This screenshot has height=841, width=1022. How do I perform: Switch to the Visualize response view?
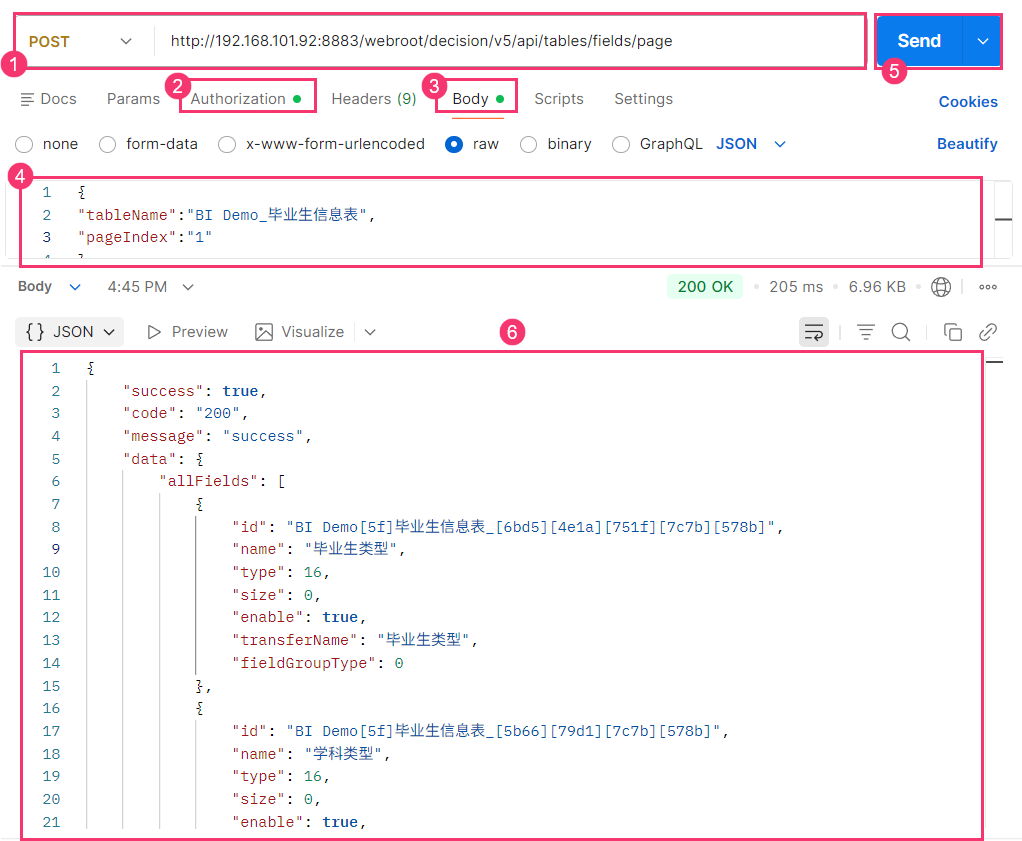click(x=300, y=332)
